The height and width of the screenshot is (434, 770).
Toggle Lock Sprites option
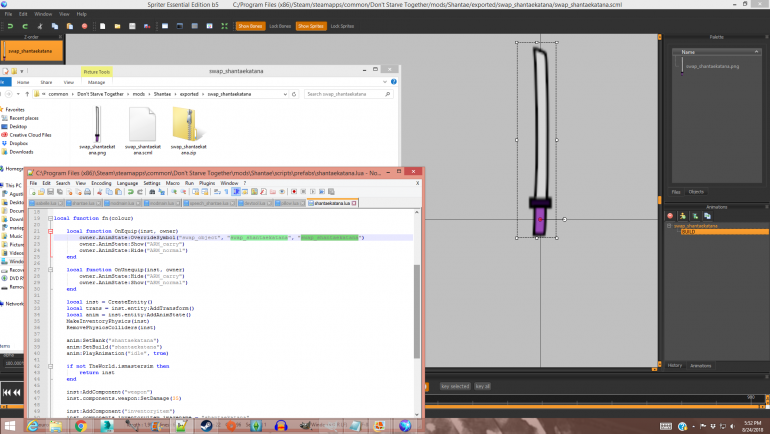pos(342,26)
